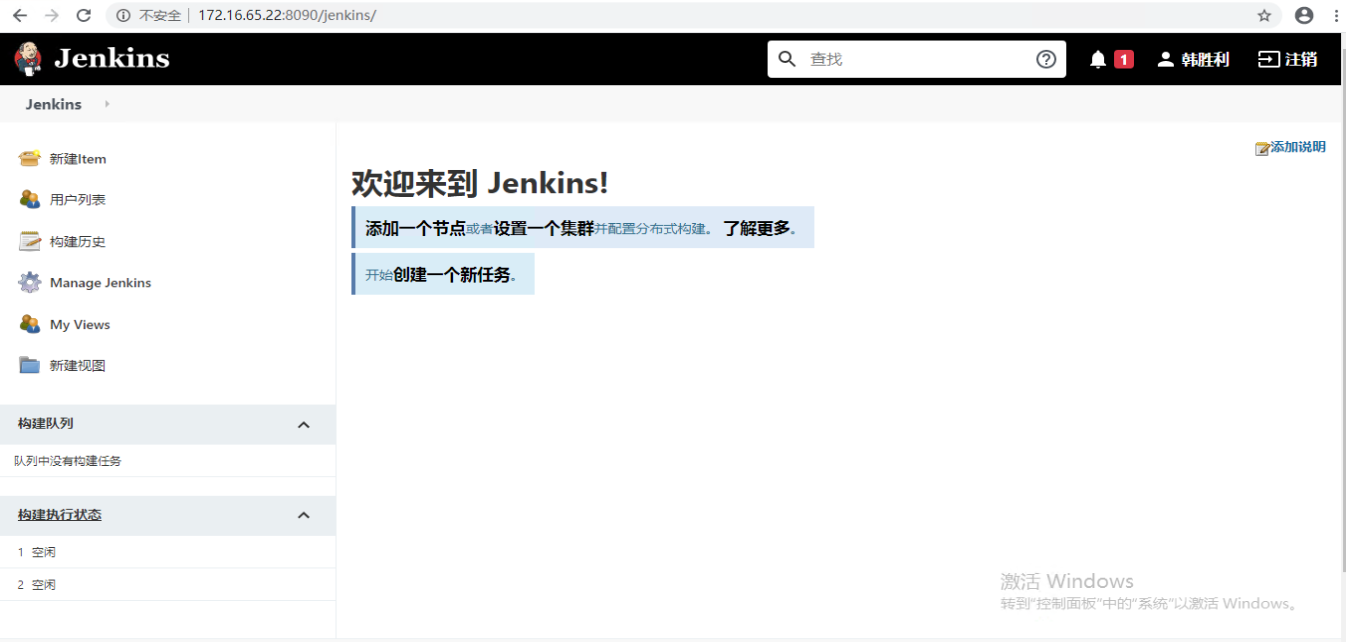Click the 用户列表 people icon
Image resolution: width=1346 pixels, height=642 pixels.
[x=30, y=199]
